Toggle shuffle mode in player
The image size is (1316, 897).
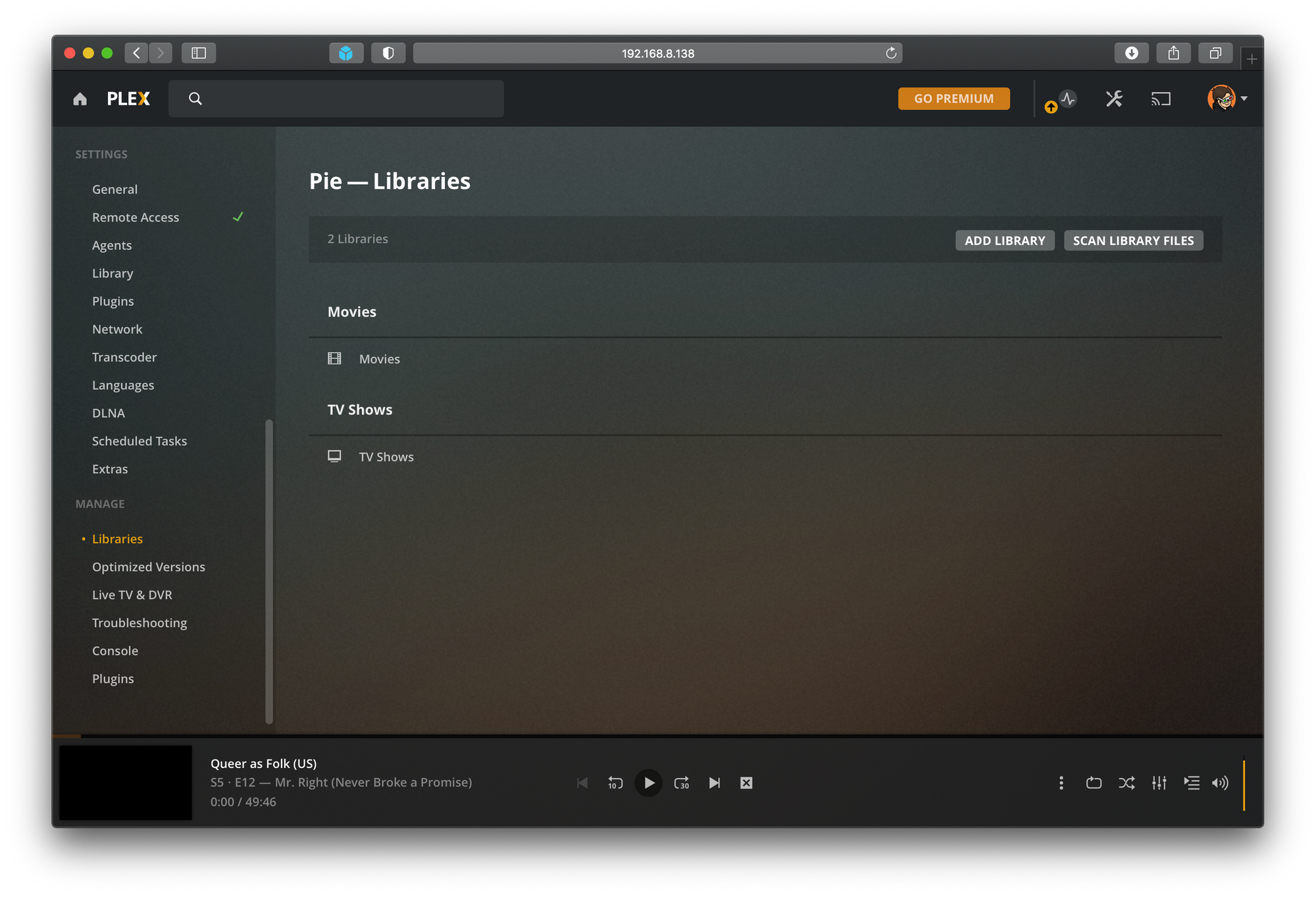click(x=1126, y=782)
